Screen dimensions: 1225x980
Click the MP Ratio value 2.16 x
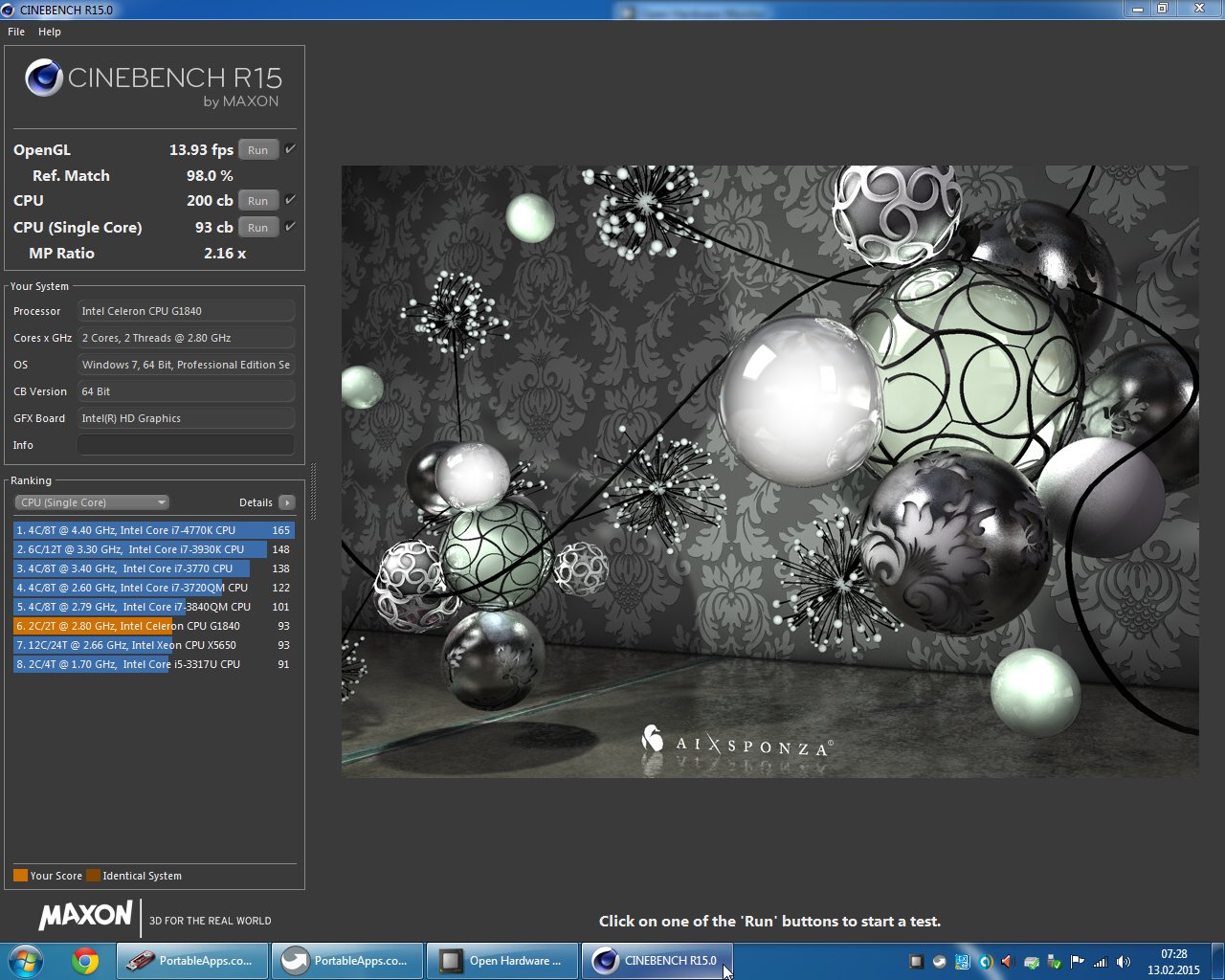(x=225, y=254)
